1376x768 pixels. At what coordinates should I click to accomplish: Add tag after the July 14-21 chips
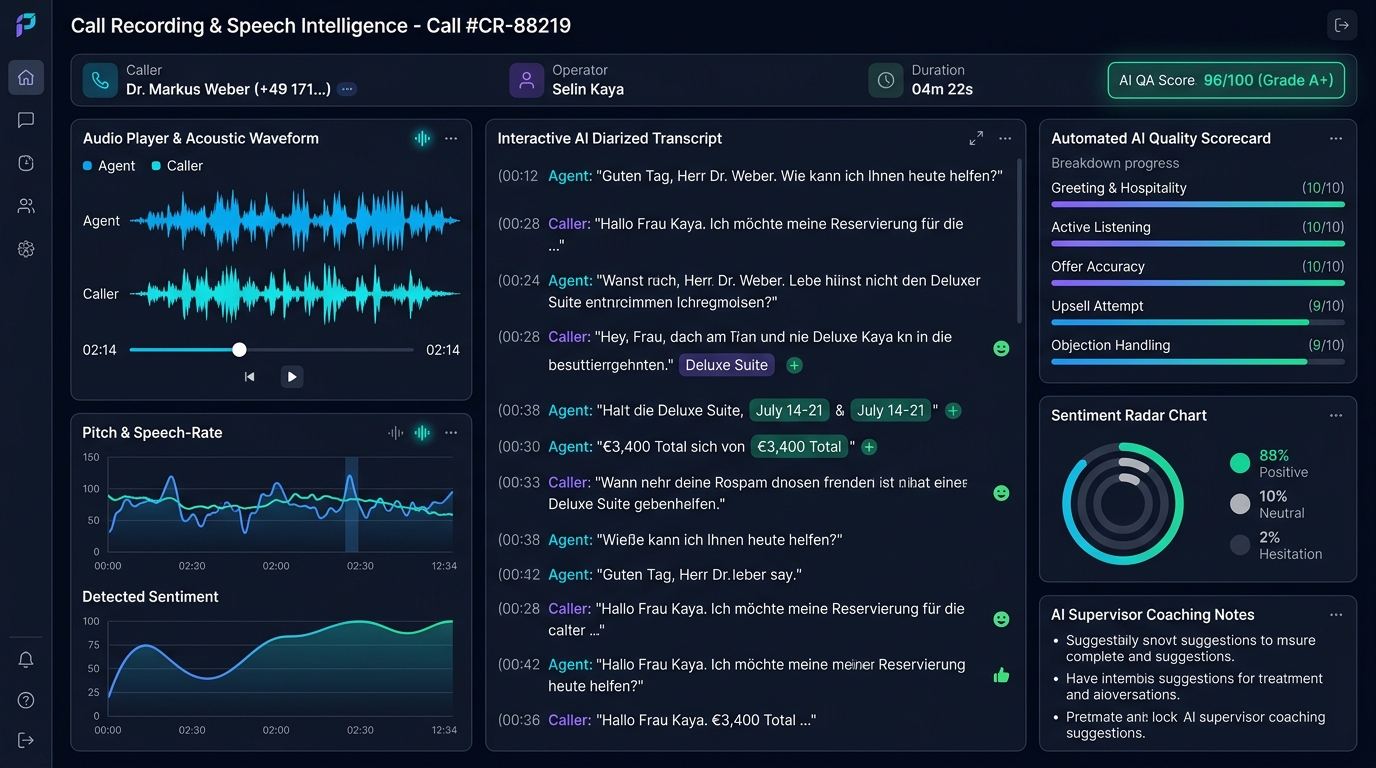click(x=953, y=410)
